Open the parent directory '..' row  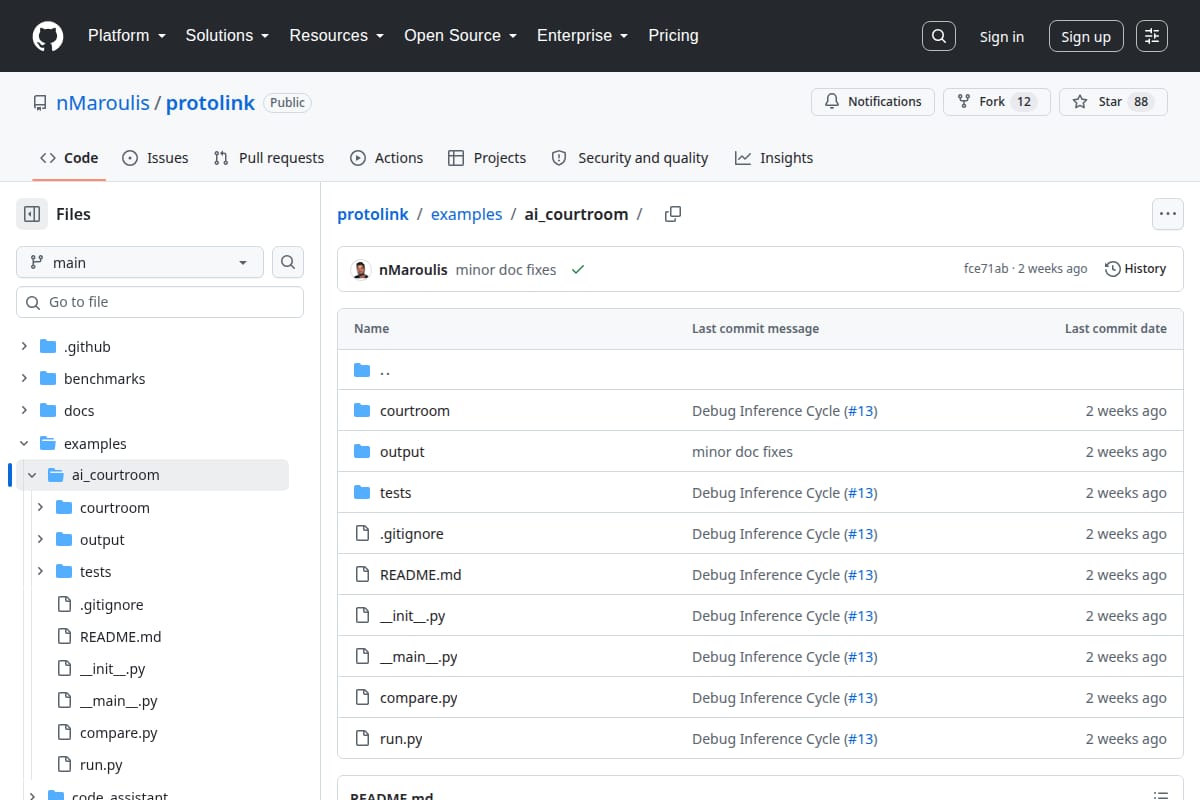[760, 370]
